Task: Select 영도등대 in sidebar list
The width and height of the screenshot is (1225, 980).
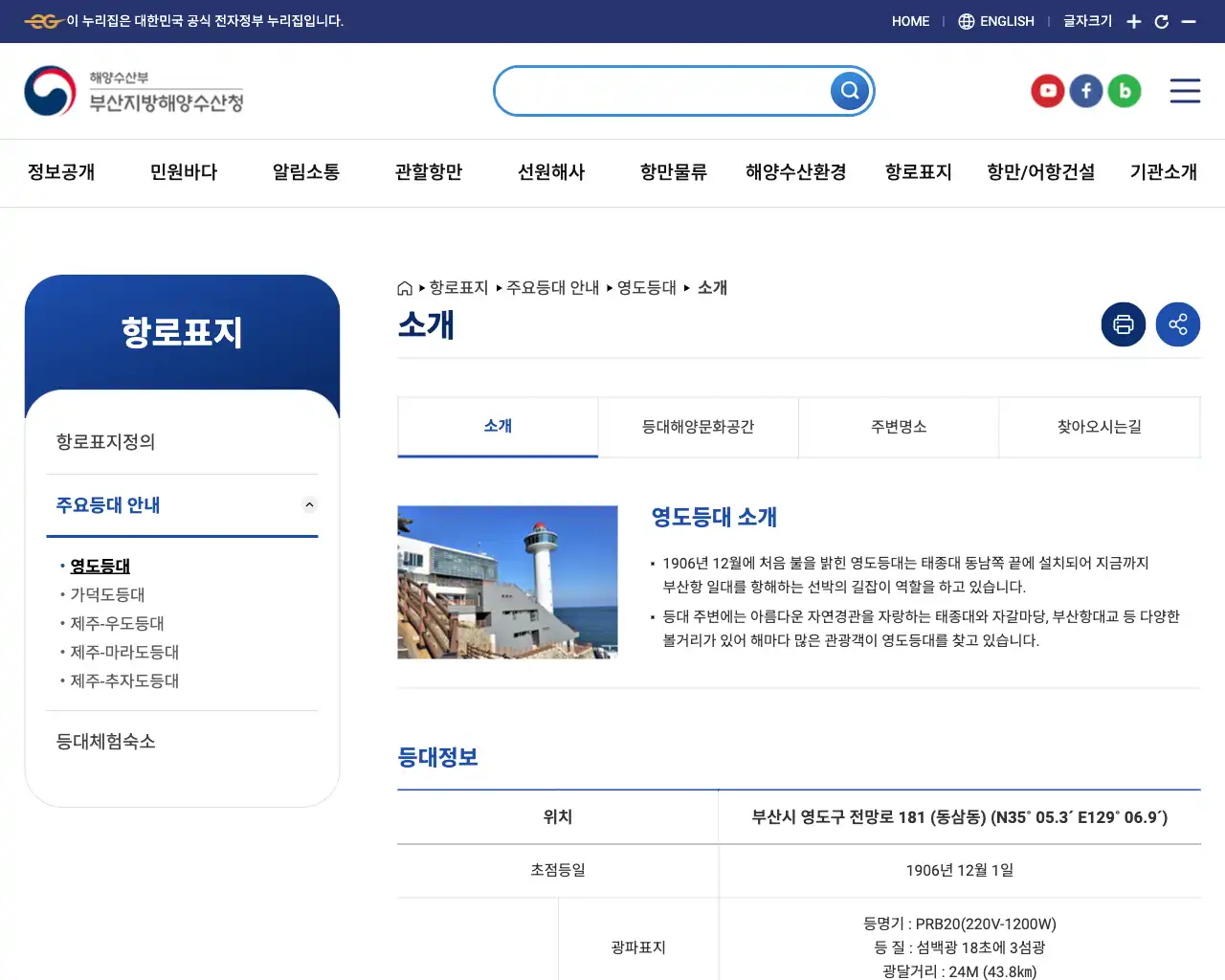Action: coord(100,566)
